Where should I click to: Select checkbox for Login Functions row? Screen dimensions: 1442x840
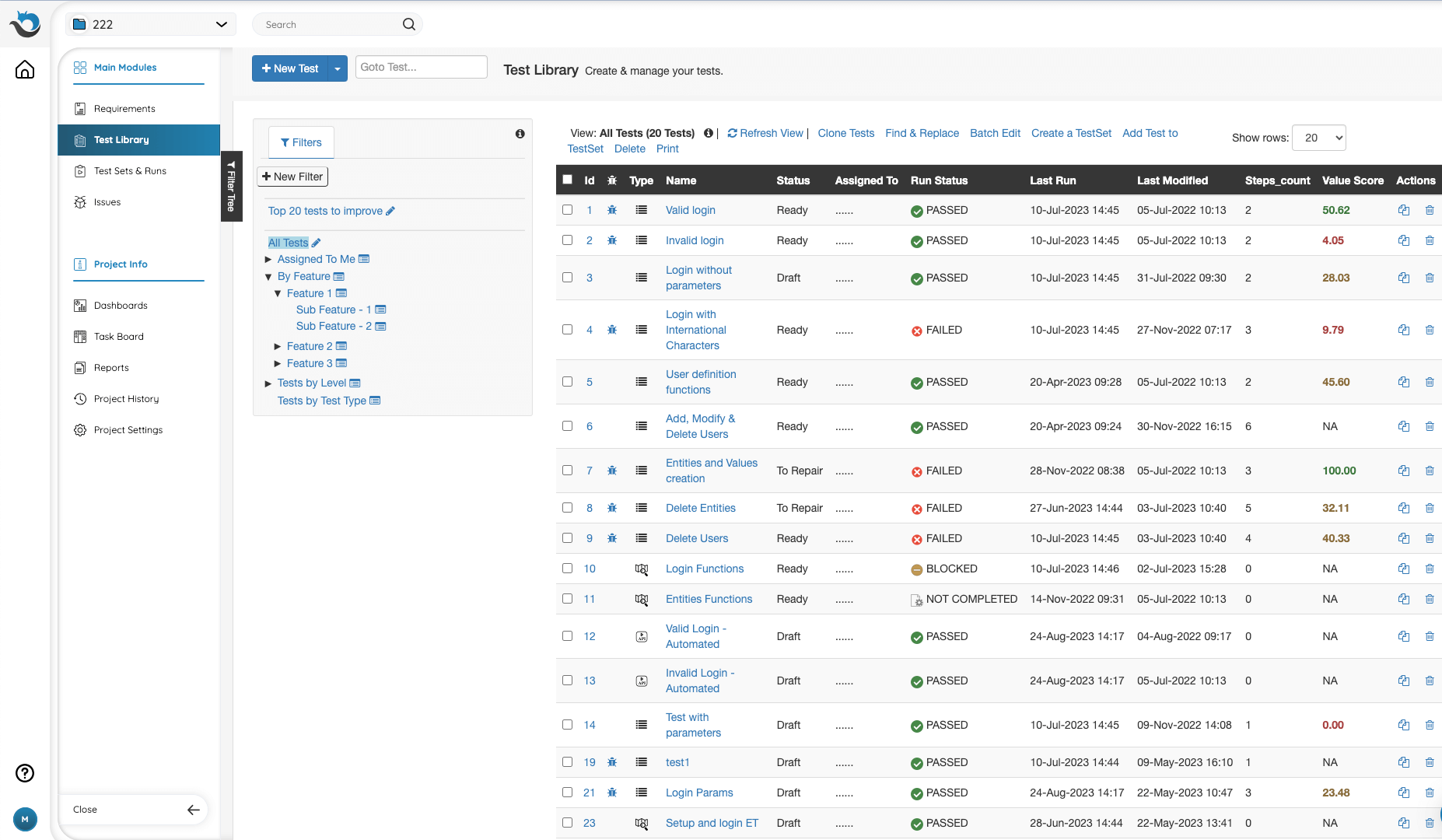point(568,569)
